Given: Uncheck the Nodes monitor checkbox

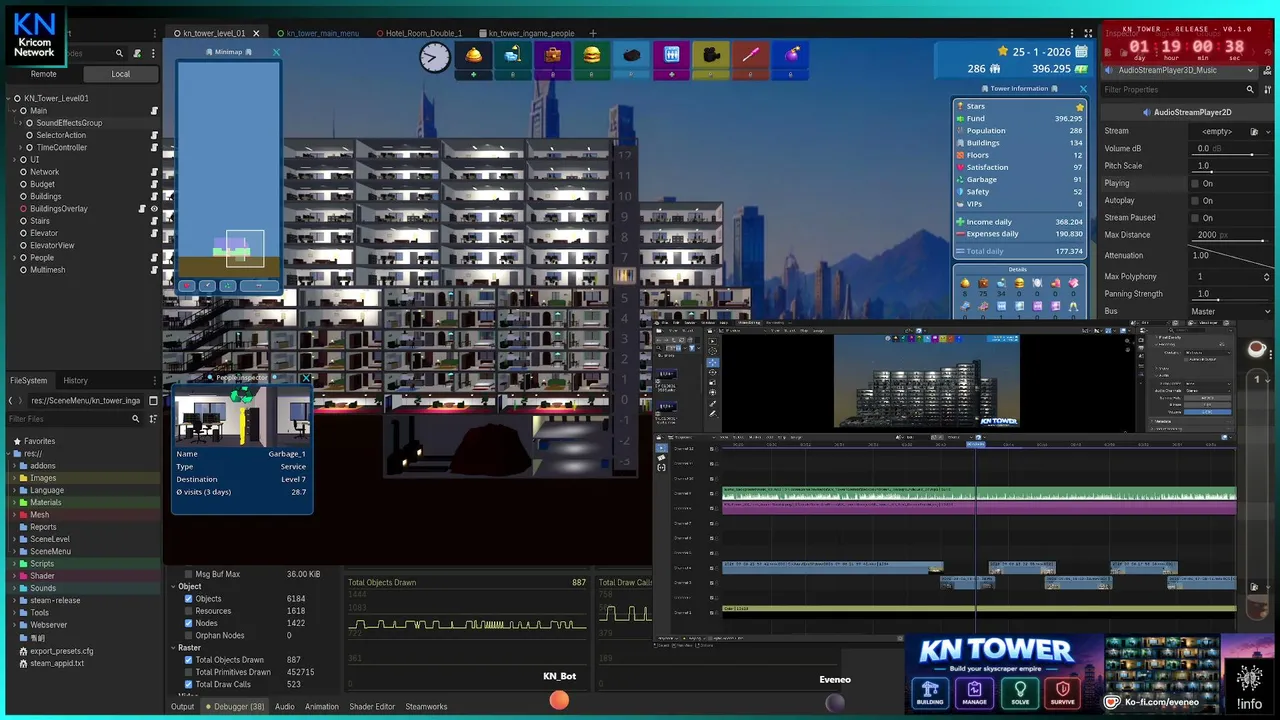Looking at the screenshot, I should pos(188,623).
